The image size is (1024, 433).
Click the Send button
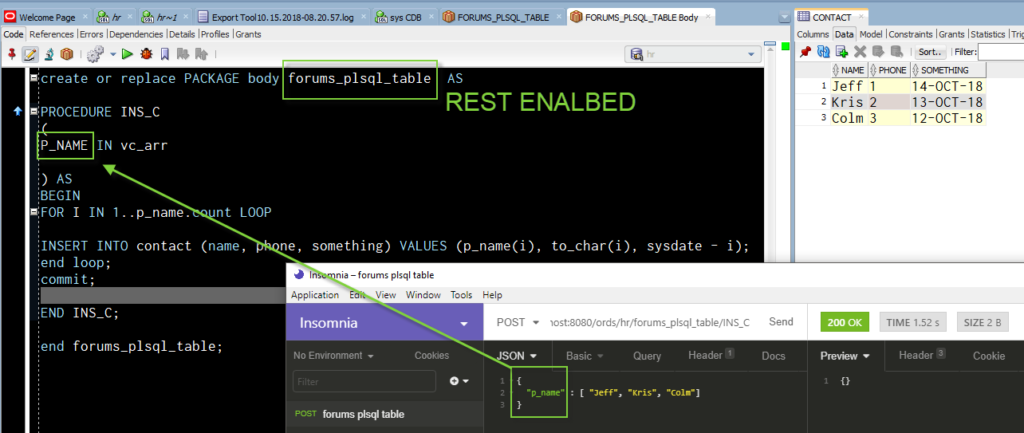780,322
